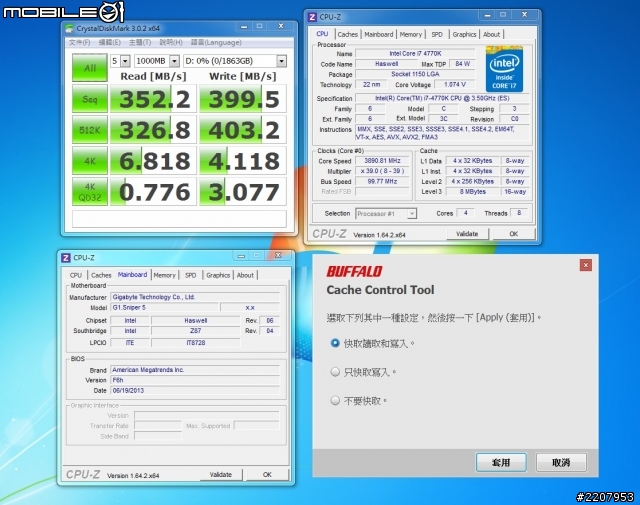This screenshot has width=640, height=505.
Task: Click the BIOS date 06/19/2013 field
Action: tap(195, 390)
